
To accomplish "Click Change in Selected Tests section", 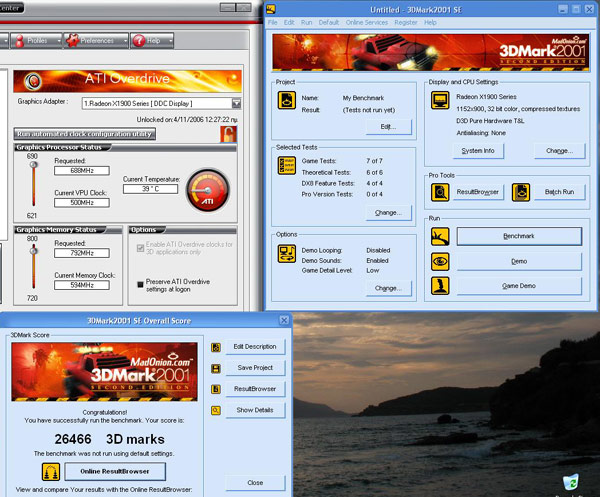I will click(388, 213).
